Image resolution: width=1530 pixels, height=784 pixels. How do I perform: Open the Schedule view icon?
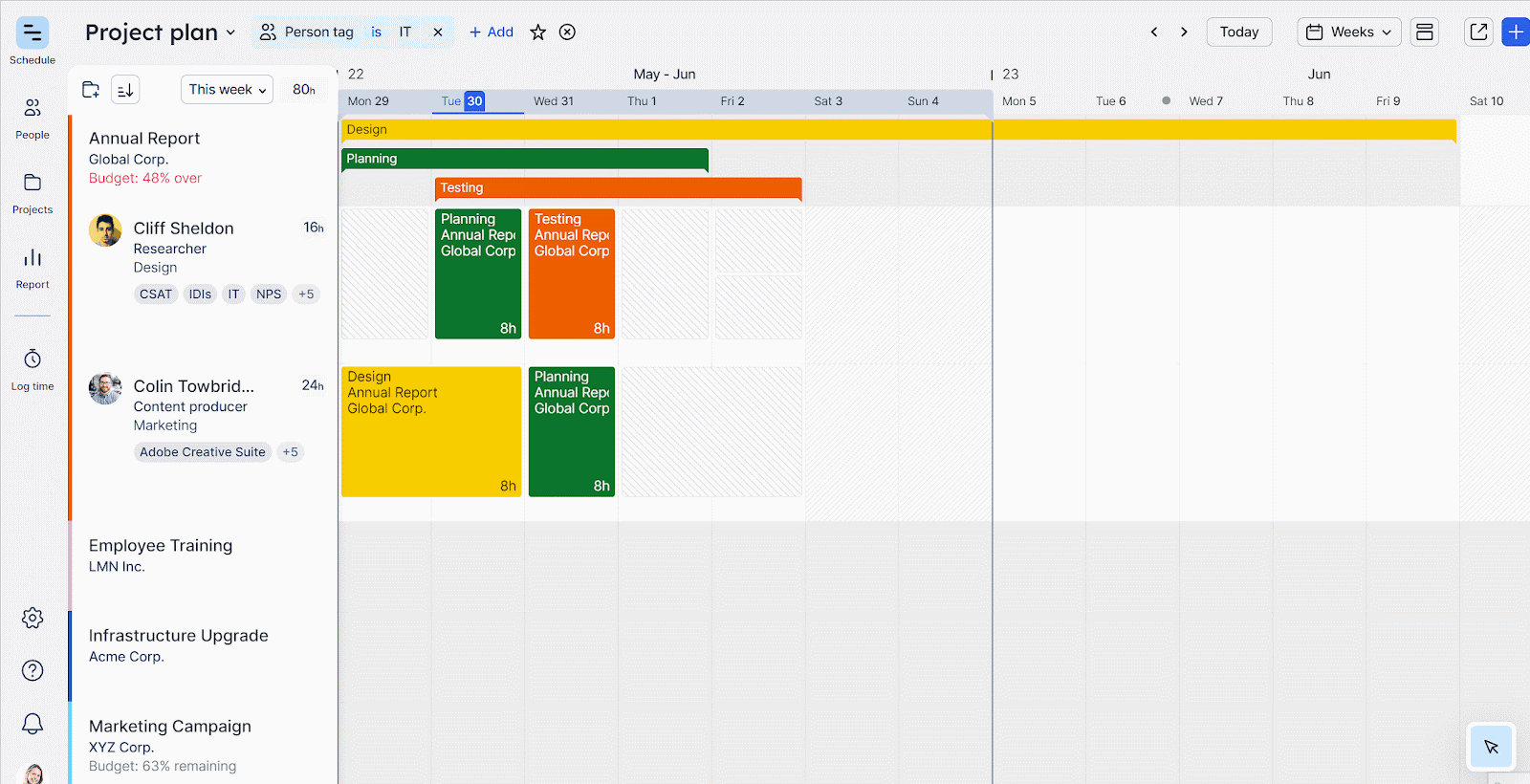pos(33,33)
